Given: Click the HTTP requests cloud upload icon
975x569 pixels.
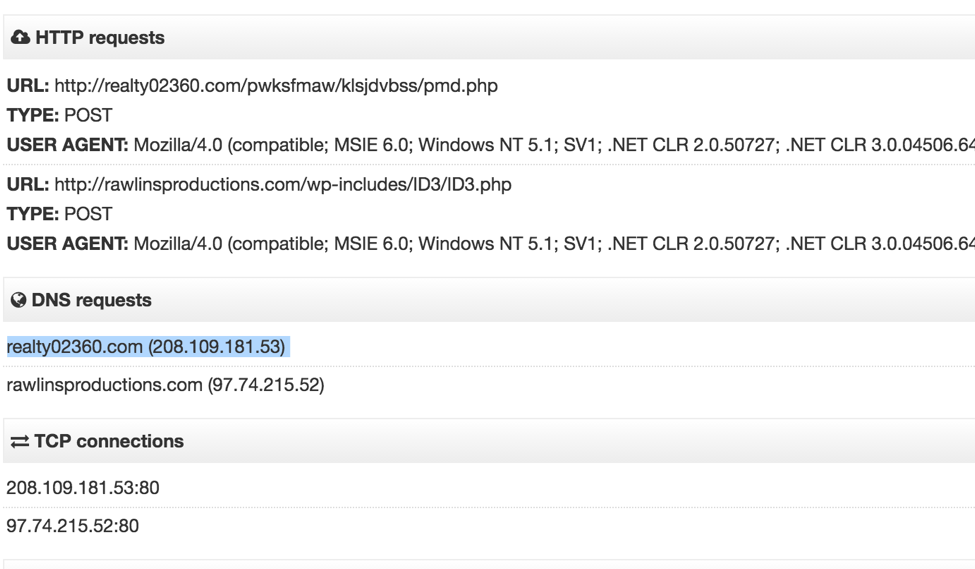Looking at the screenshot, I should pos(20,37).
